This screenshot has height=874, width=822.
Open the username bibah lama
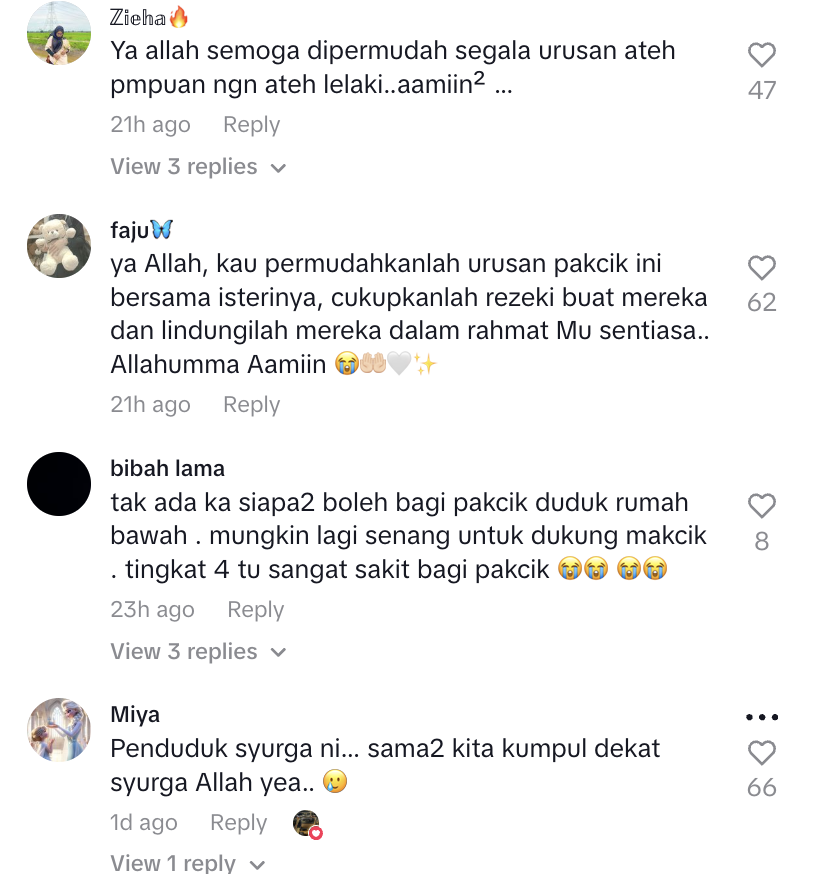168,469
